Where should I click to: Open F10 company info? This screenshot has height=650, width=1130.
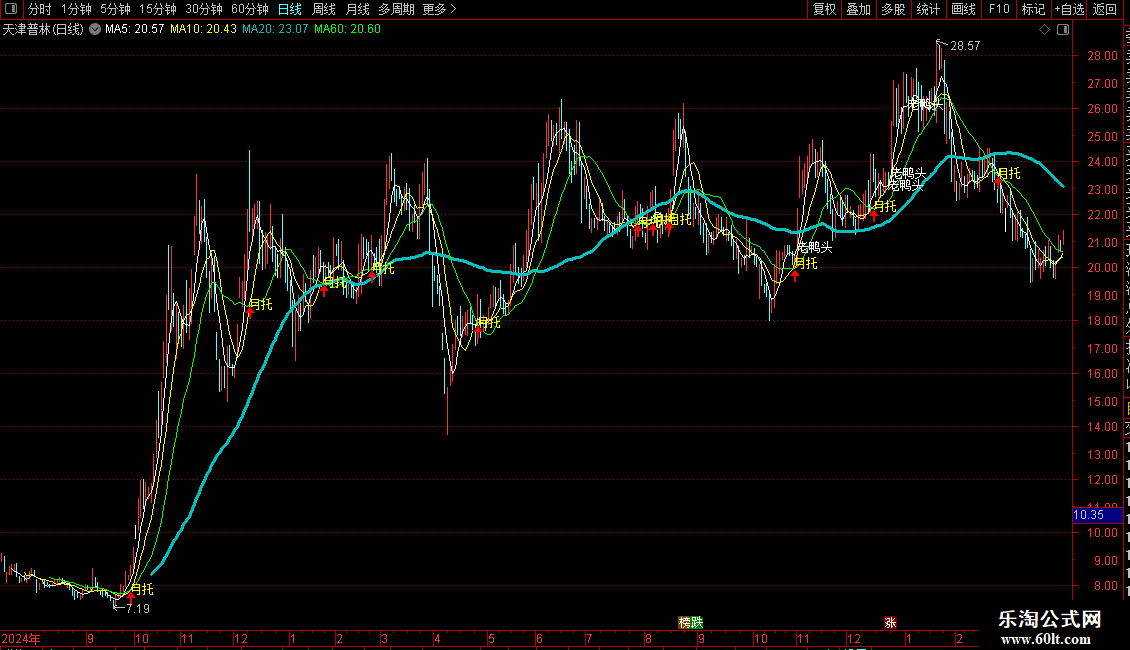point(999,9)
